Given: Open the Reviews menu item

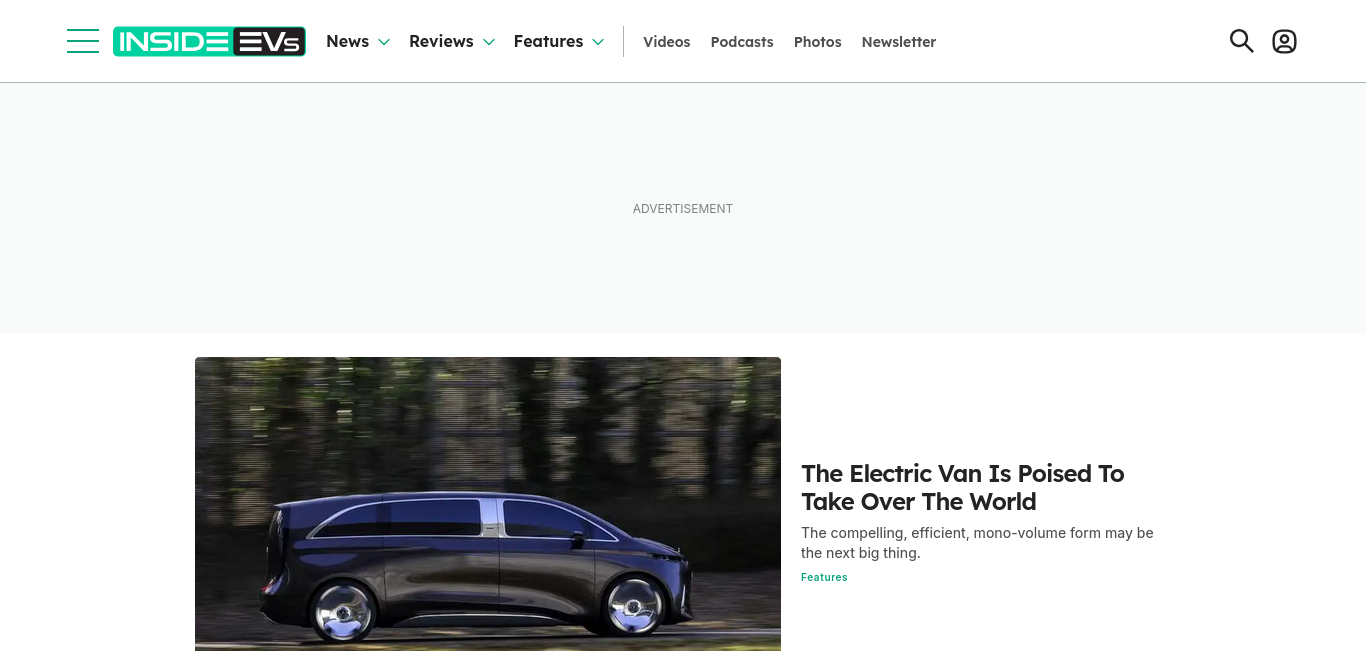Looking at the screenshot, I should (441, 41).
